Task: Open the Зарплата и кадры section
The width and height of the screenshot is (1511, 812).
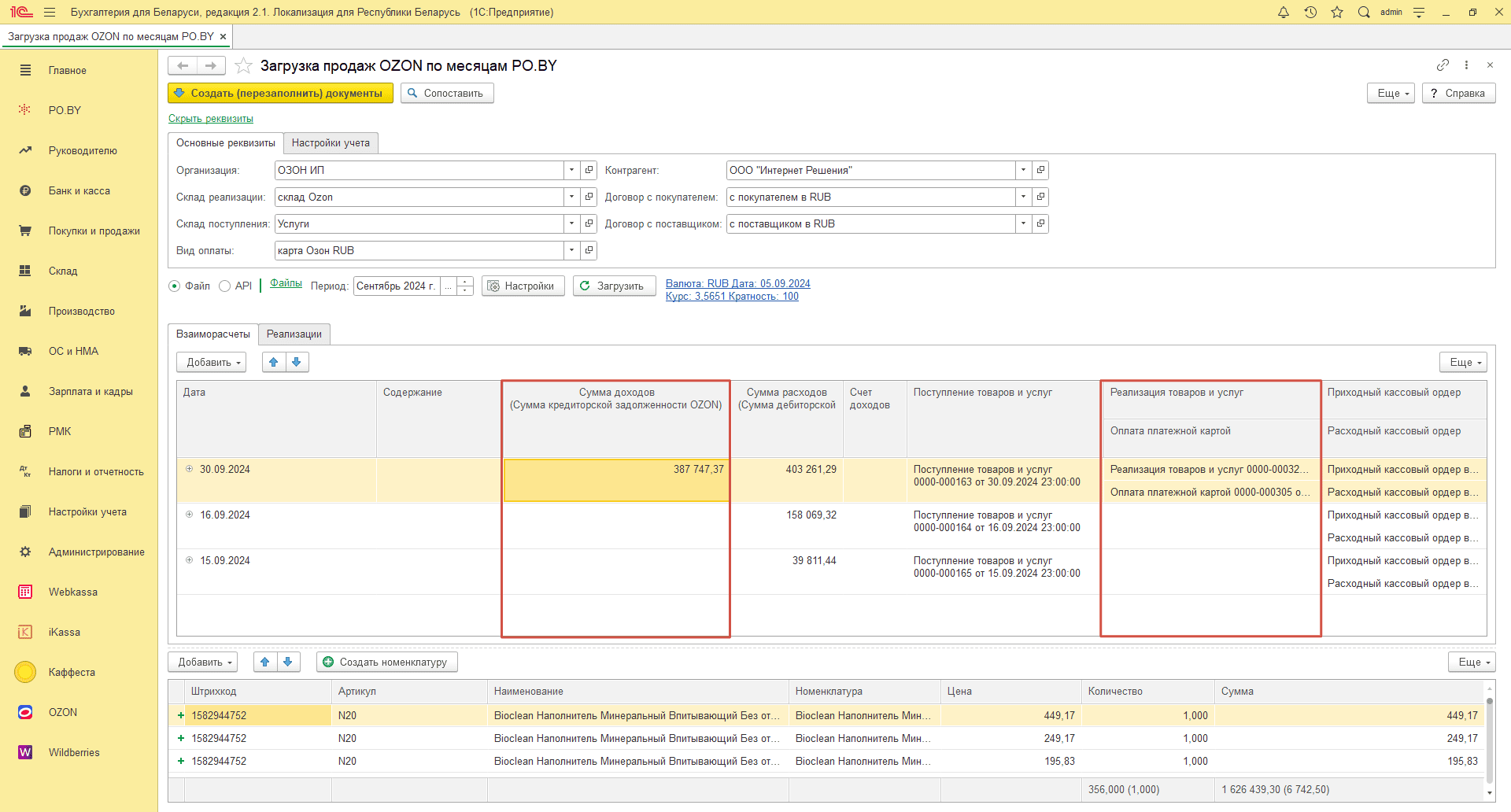Action: [91, 391]
